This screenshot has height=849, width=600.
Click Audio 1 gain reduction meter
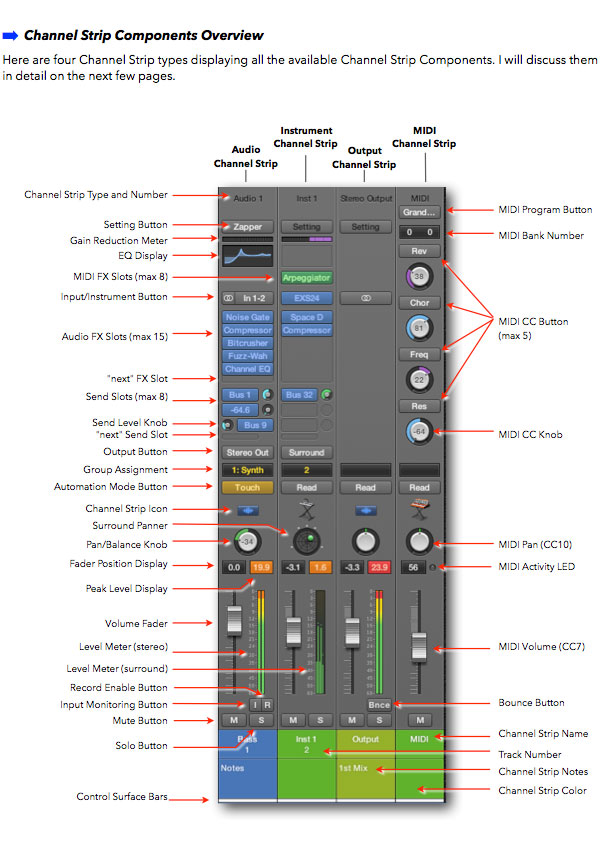247,239
